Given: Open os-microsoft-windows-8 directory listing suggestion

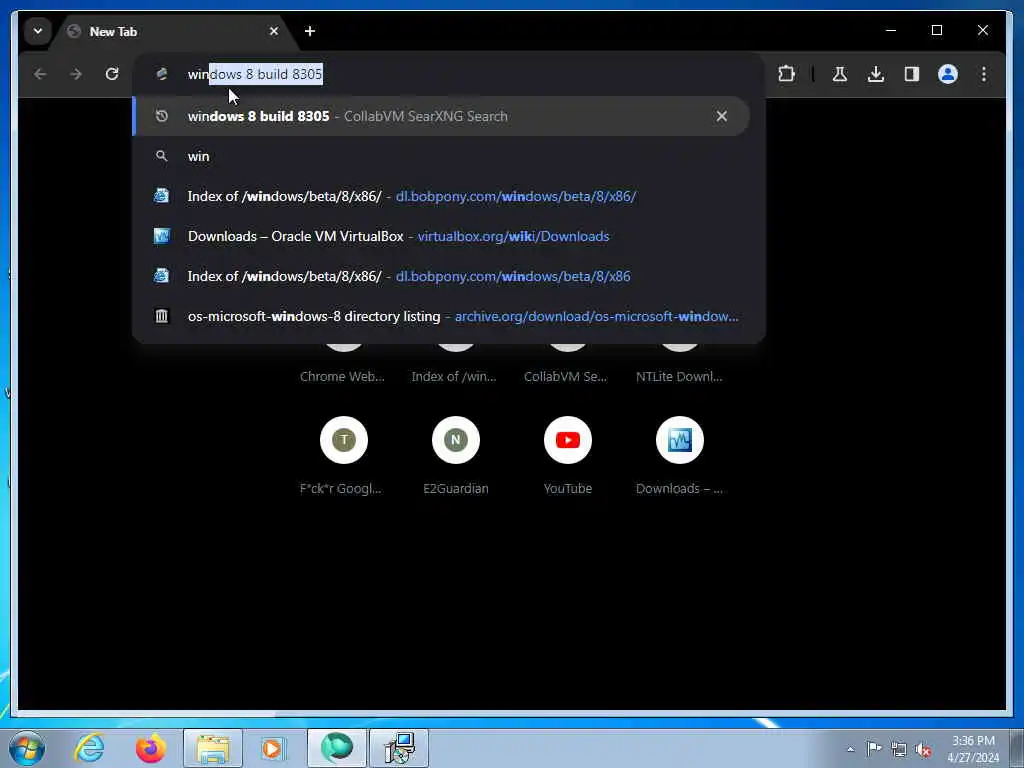Looking at the screenshot, I should tap(441, 316).
